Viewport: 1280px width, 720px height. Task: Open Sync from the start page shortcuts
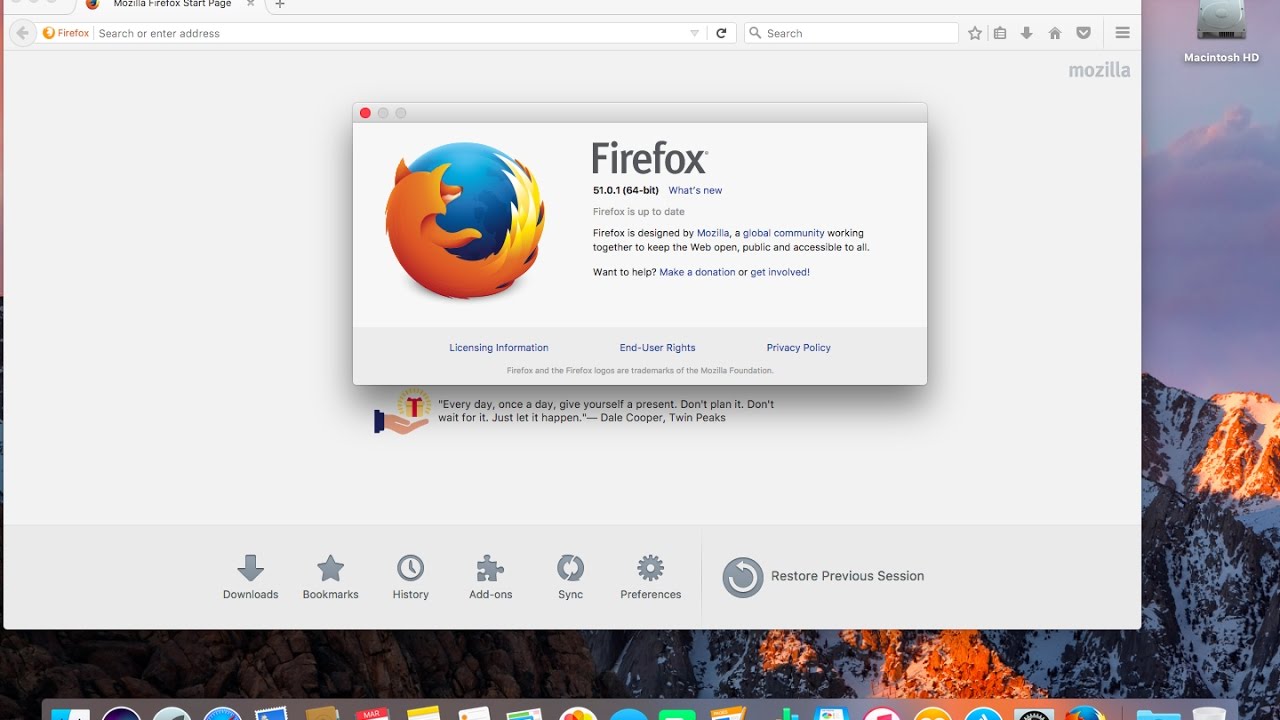(570, 577)
